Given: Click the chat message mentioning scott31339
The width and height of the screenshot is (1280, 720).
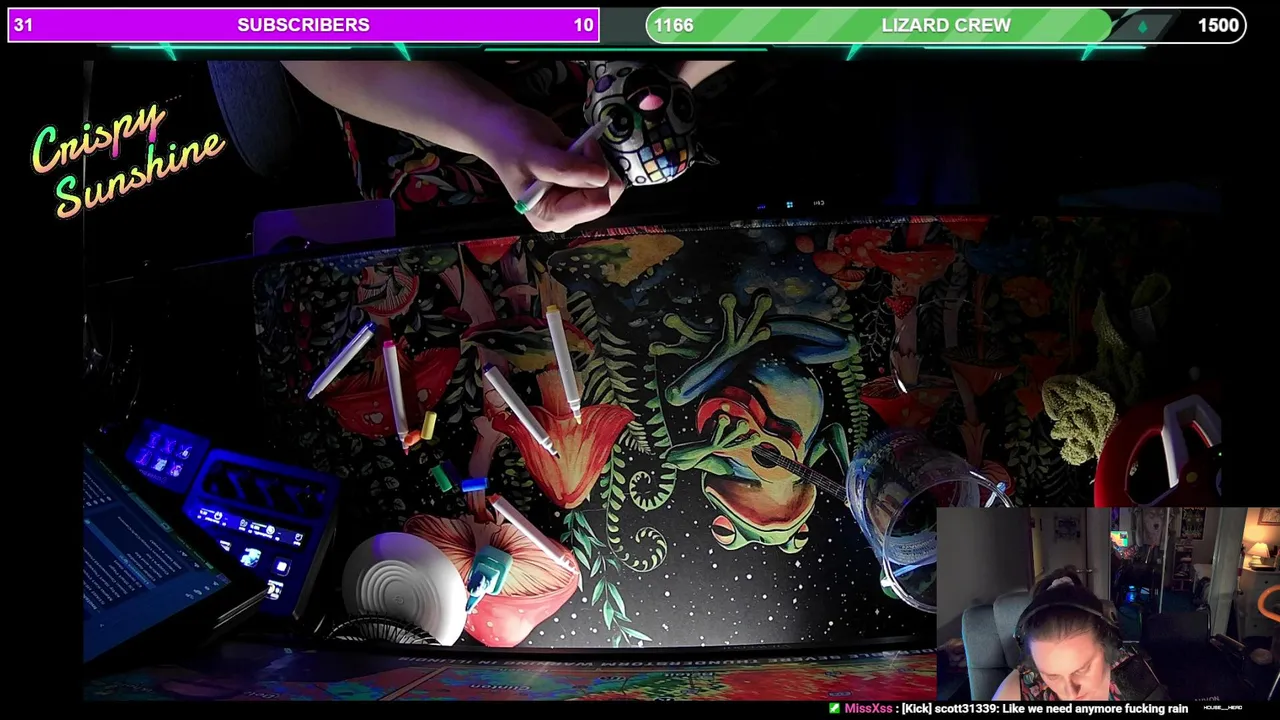Looking at the screenshot, I should point(1044,708).
